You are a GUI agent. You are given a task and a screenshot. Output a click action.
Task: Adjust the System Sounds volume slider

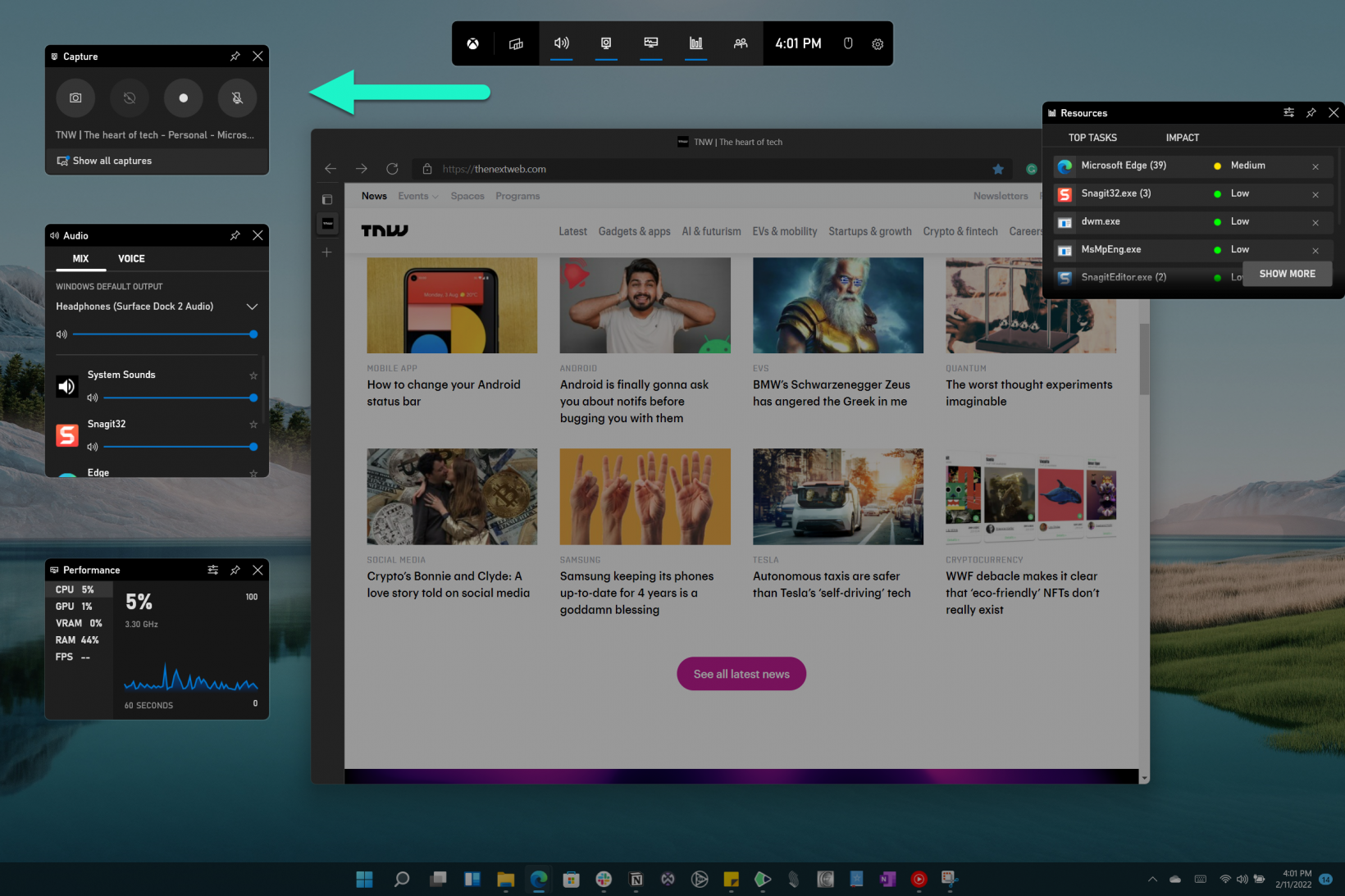(180, 398)
